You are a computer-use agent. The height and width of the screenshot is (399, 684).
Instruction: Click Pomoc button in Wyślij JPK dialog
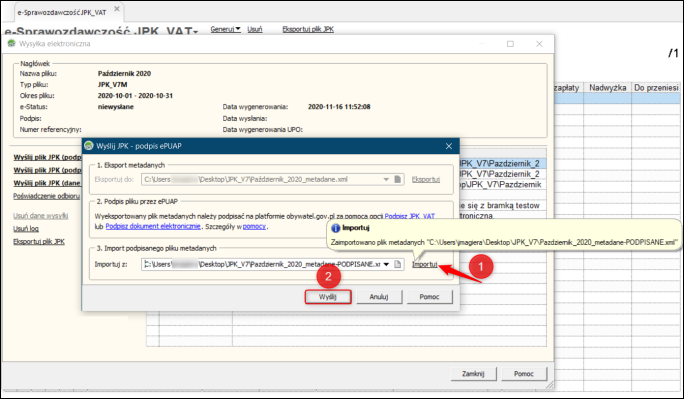pyautogui.click(x=429, y=297)
